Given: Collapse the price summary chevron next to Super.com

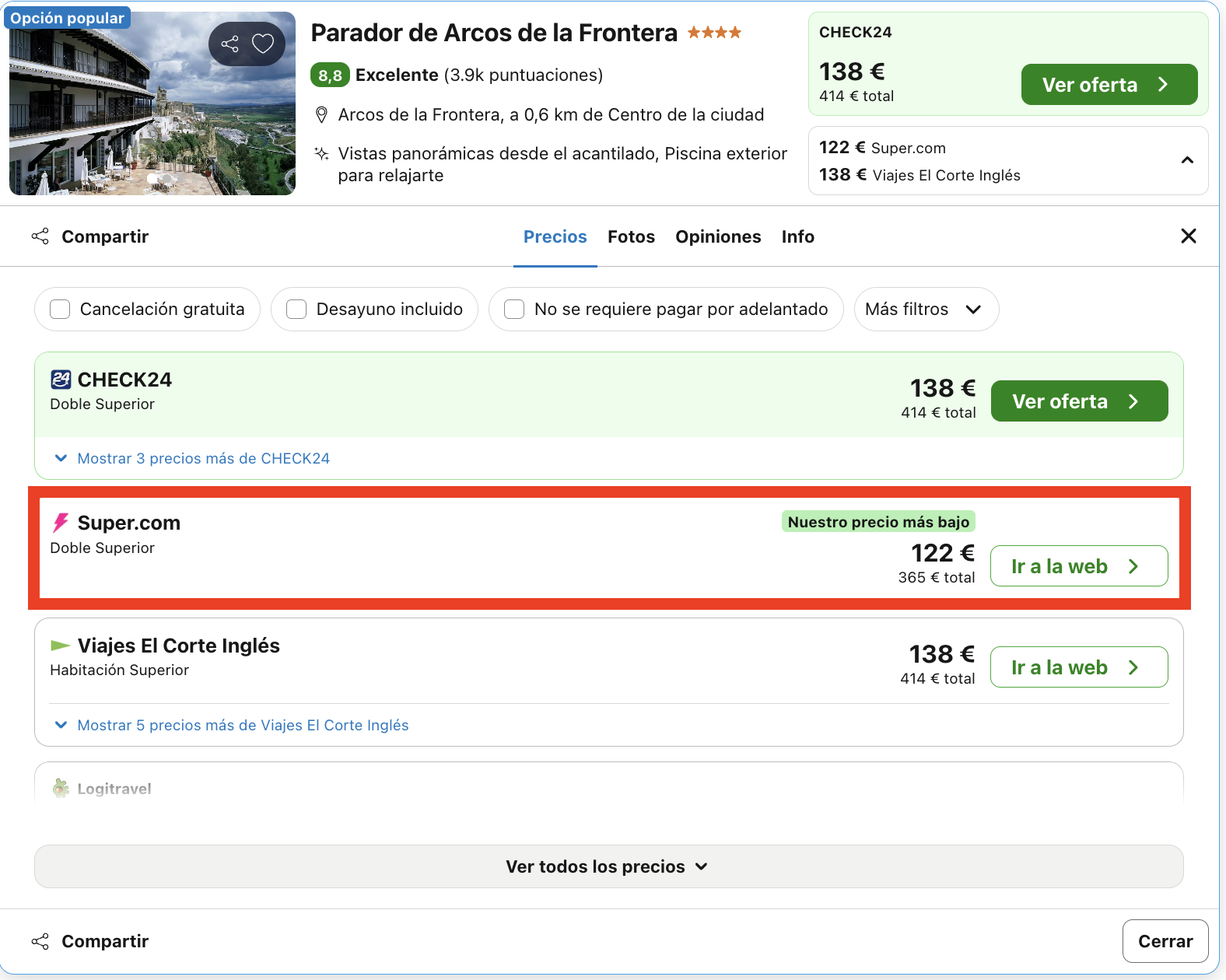Looking at the screenshot, I should click(1187, 160).
